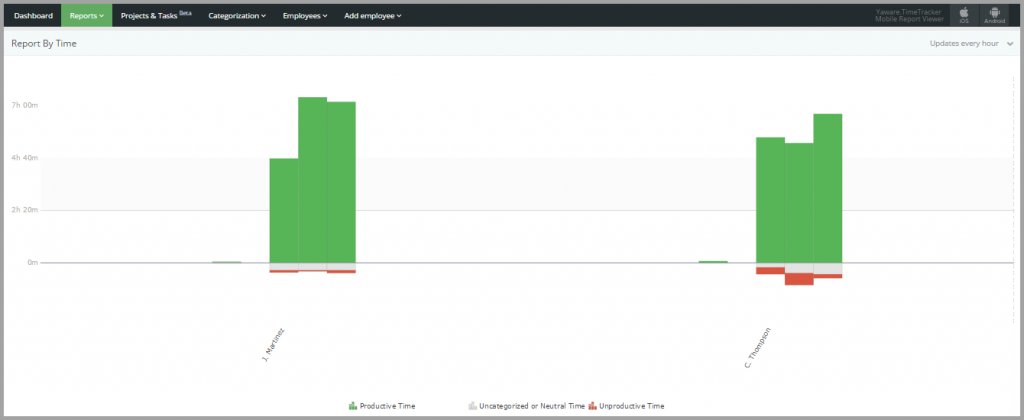This screenshot has width=1024, height=420.
Task: Toggle Uncategorized or Neutral Time series
Action: click(531, 406)
